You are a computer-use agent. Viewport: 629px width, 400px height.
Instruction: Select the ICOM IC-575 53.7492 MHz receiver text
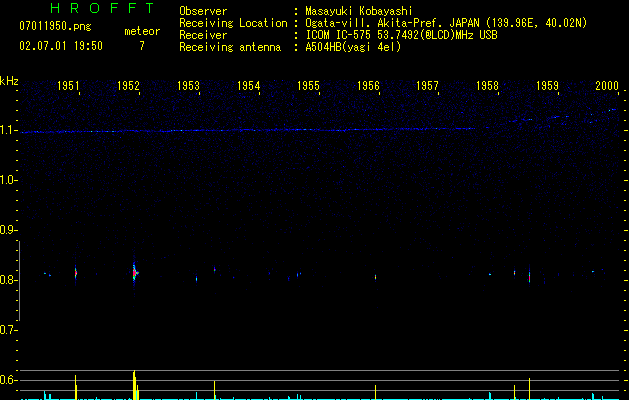(x=401, y=35)
